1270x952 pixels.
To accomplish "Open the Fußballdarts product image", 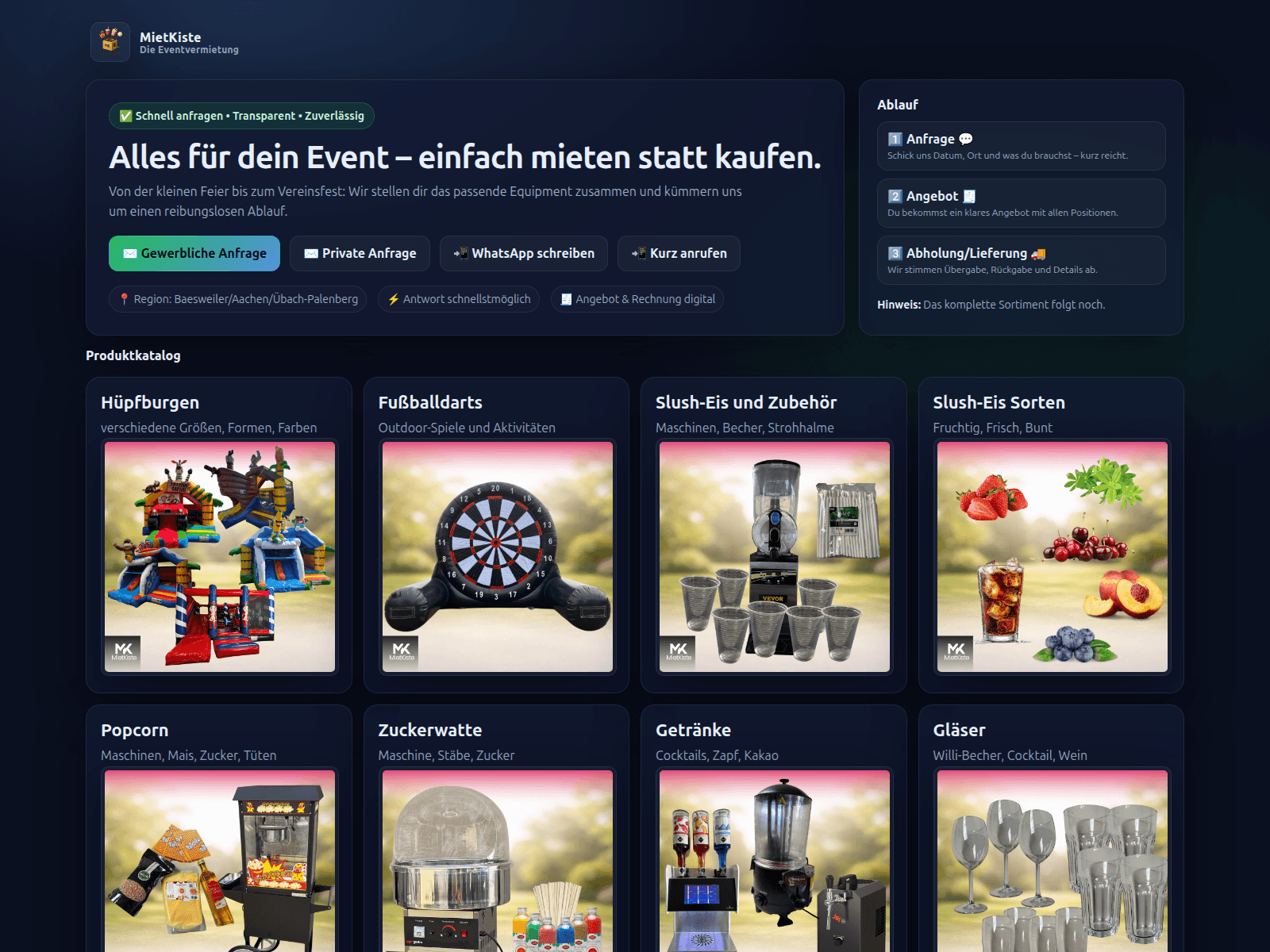I will pyautogui.click(x=498, y=557).
